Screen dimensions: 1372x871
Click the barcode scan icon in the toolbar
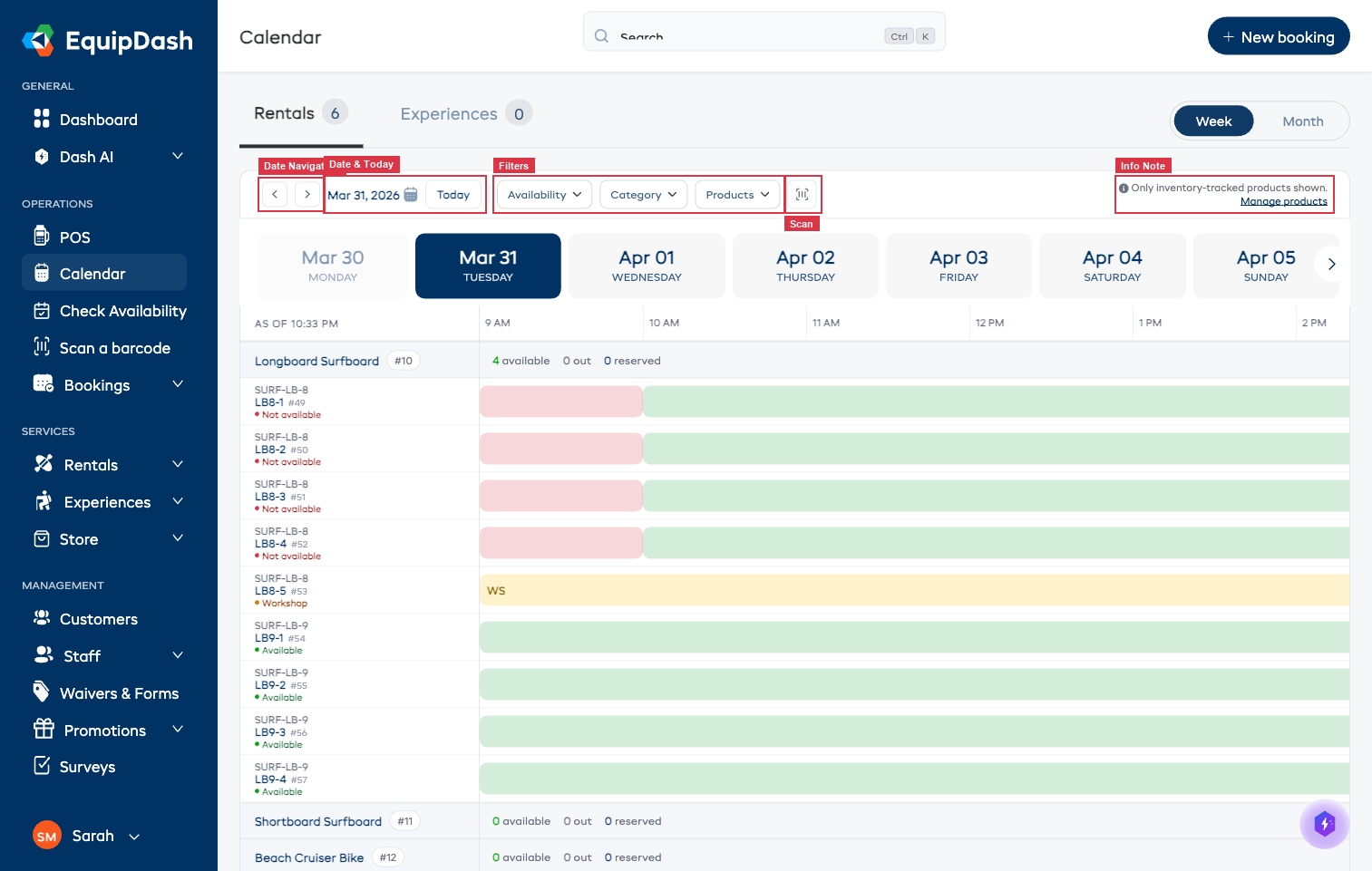[x=802, y=195]
